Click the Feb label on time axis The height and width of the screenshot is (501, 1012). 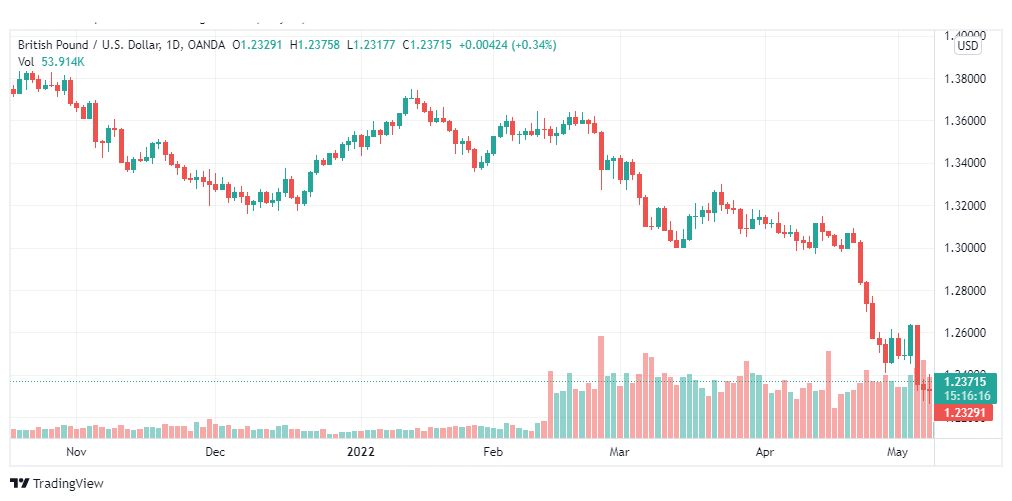pos(492,451)
